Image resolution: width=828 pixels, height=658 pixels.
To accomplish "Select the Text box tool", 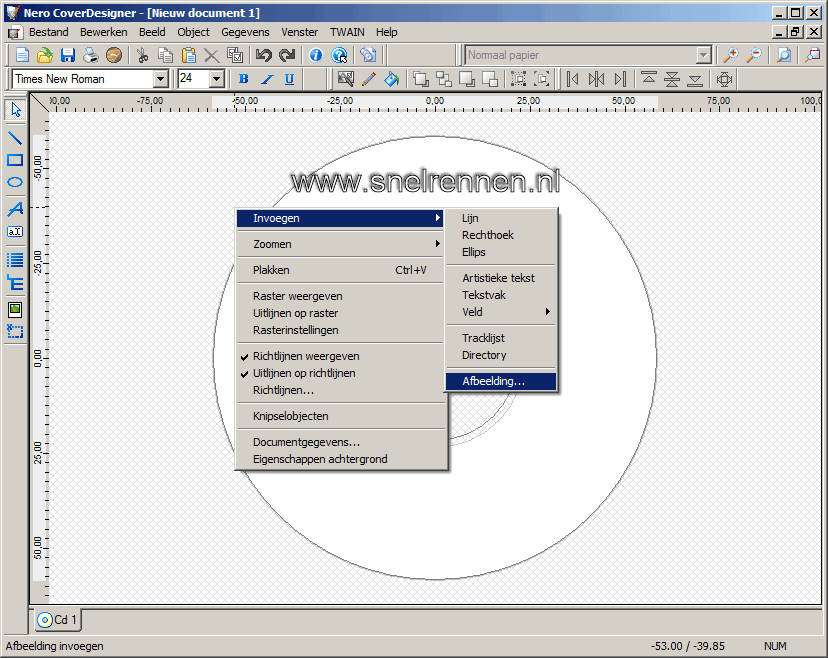I will [x=15, y=231].
